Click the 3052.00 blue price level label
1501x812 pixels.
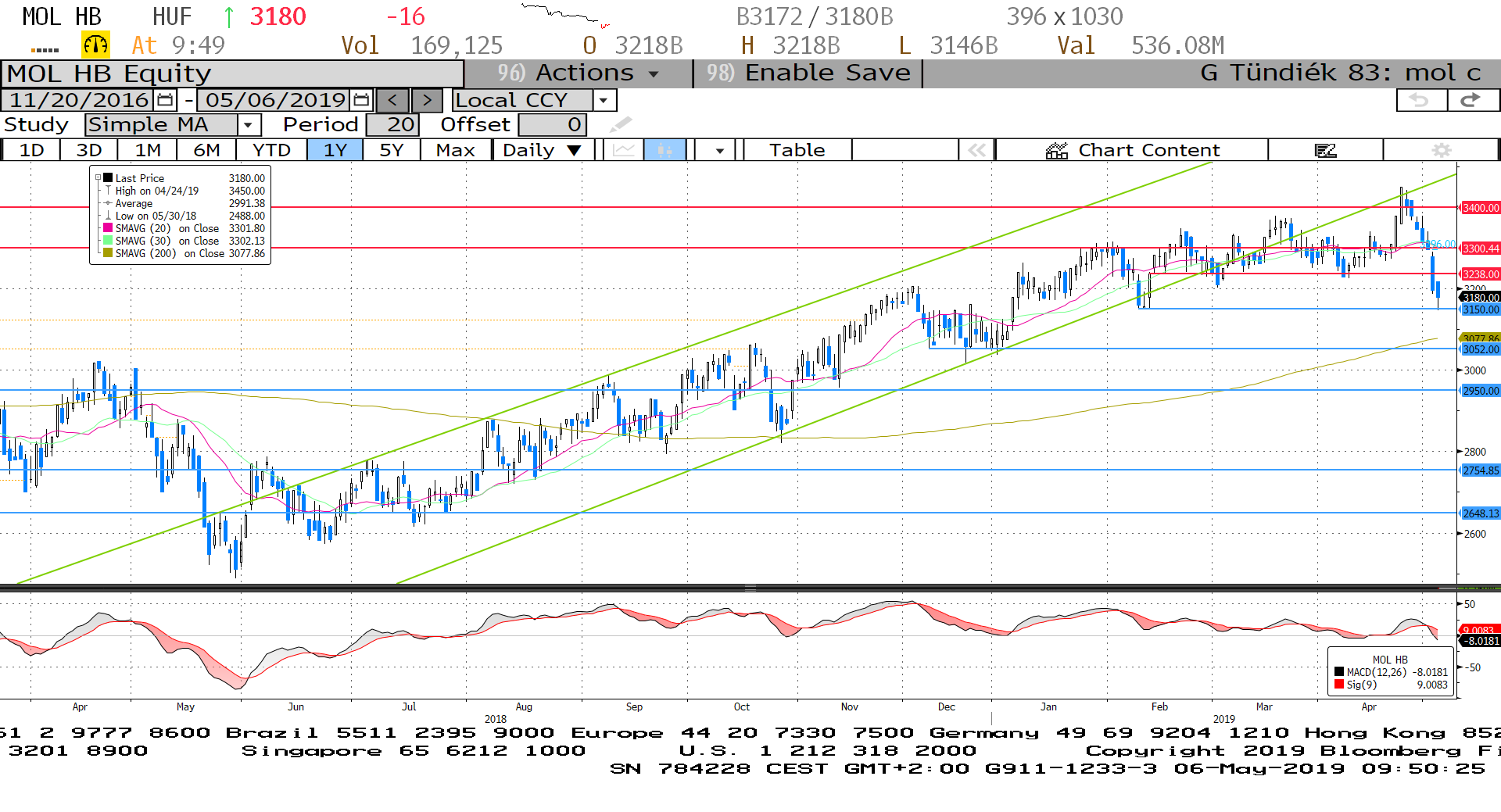pyautogui.click(x=1481, y=349)
